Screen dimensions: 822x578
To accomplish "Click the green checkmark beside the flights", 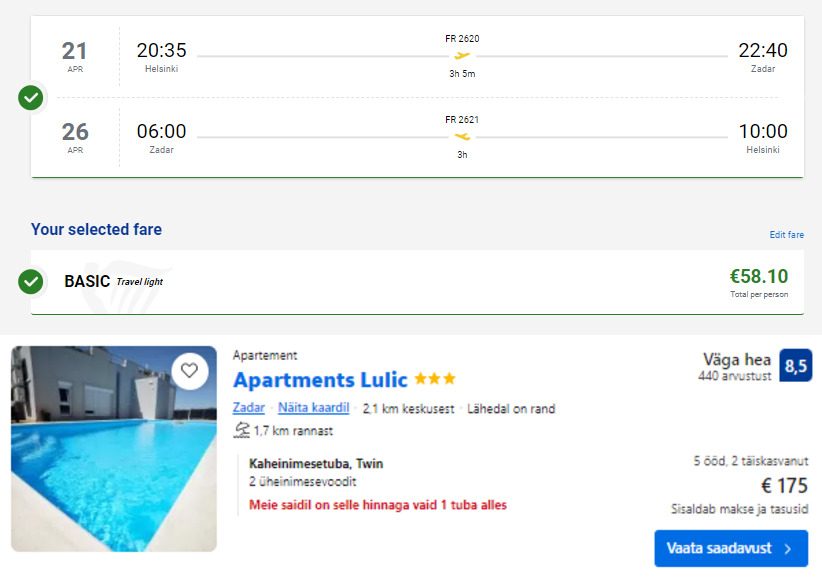I will [30, 97].
